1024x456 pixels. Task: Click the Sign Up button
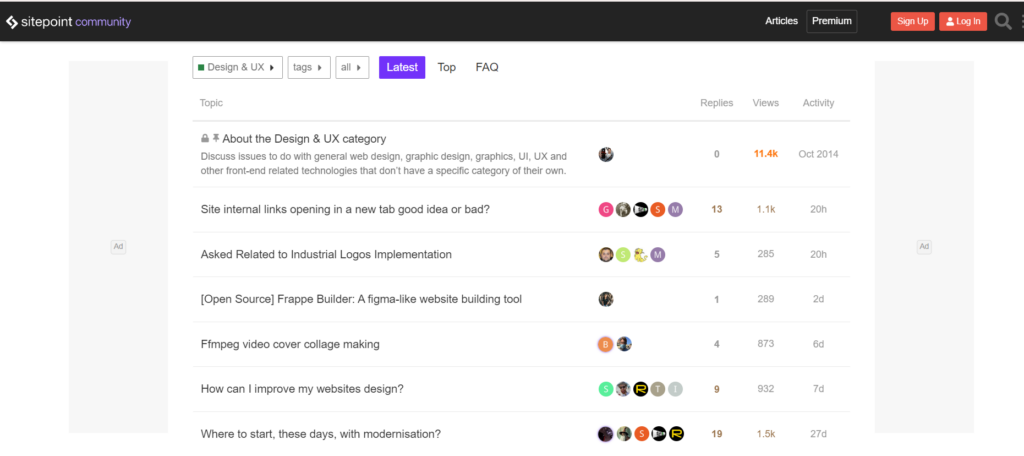click(912, 21)
